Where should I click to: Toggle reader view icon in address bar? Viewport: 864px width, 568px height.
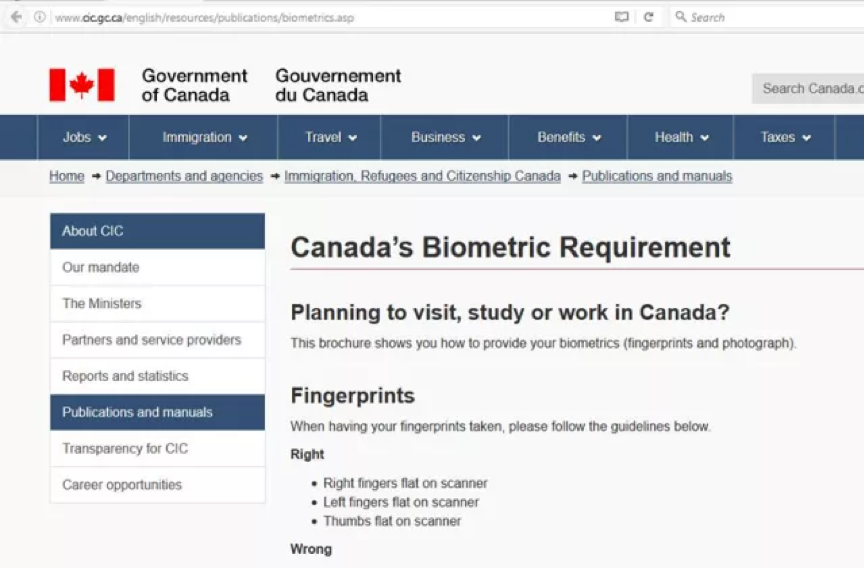coord(622,17)
